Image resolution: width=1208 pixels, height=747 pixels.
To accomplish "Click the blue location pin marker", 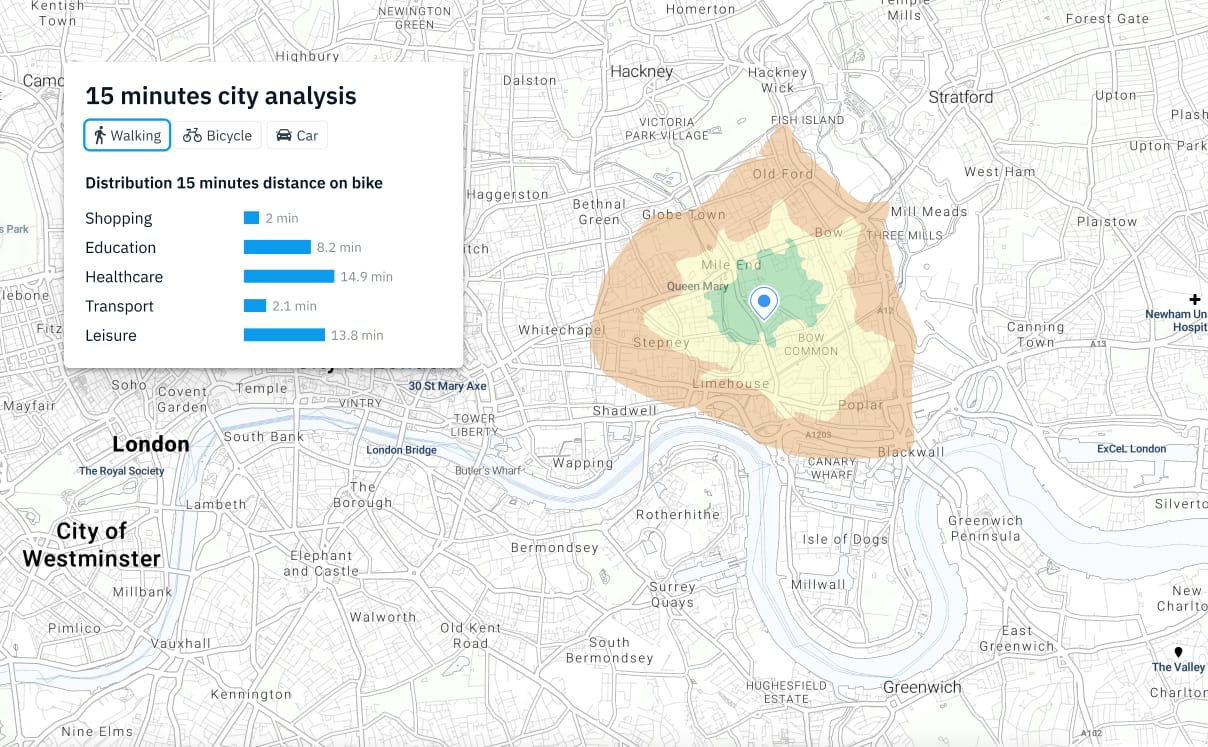I will point(764,302).
